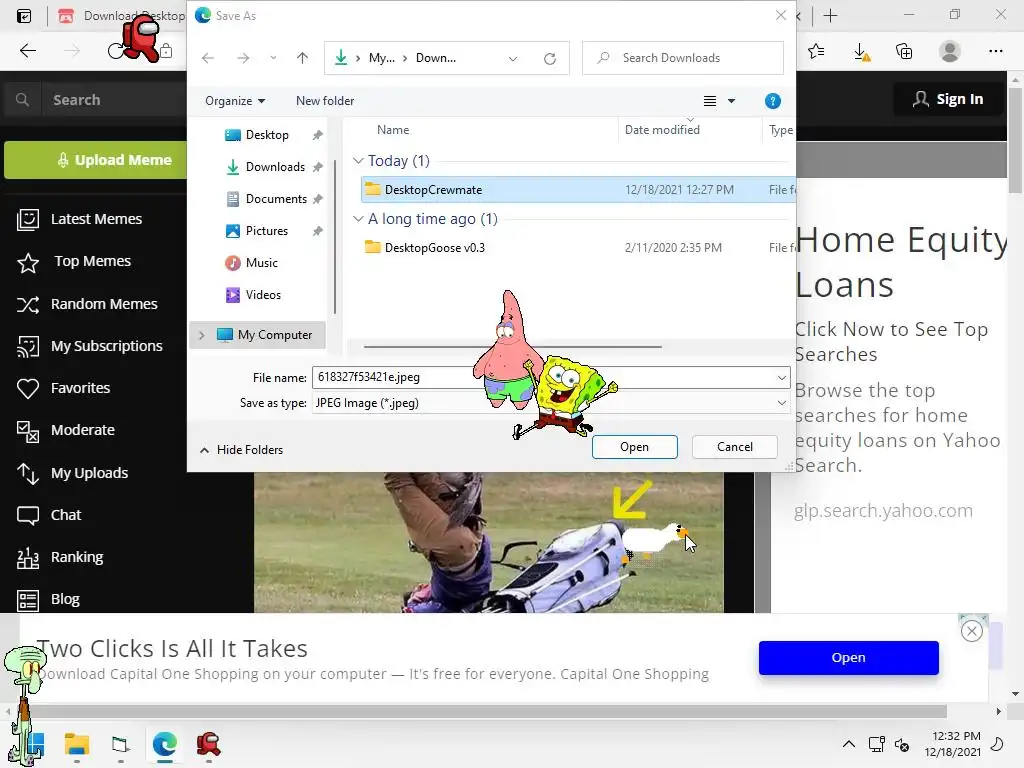Open Edge from taskbar
The height and width of the screenshot is (768, 1024).
tap(165, 744)
